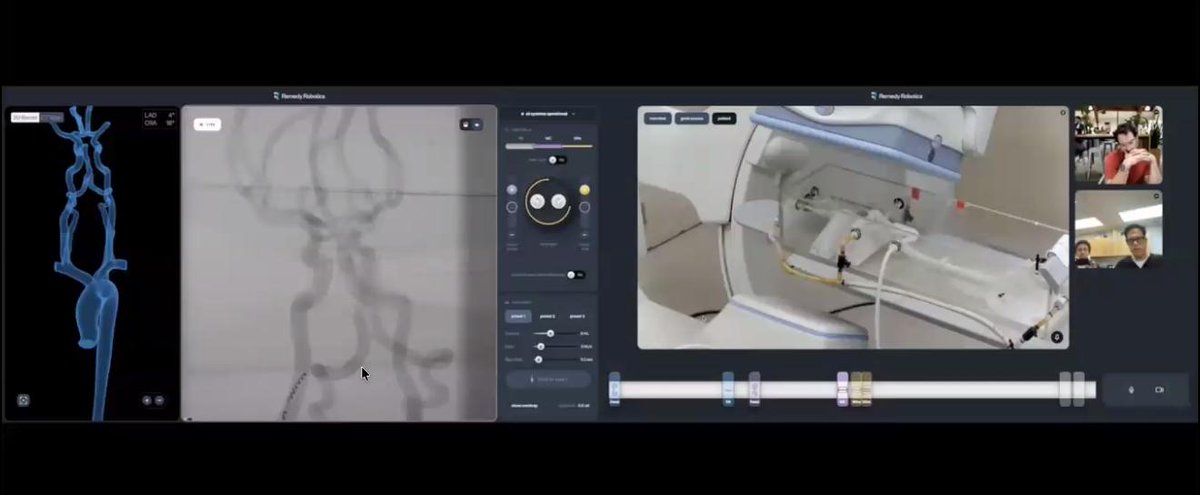Open the all systems operational dropdown

(548, 114)
